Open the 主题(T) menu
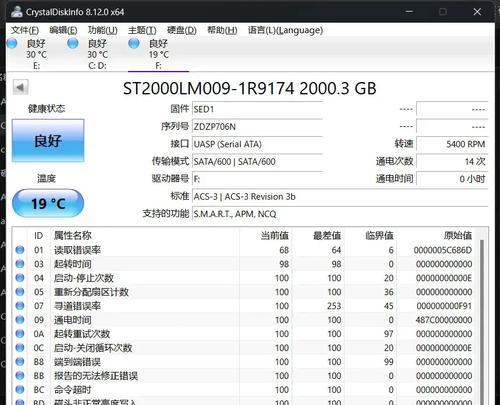 click(x=142, y=30)
